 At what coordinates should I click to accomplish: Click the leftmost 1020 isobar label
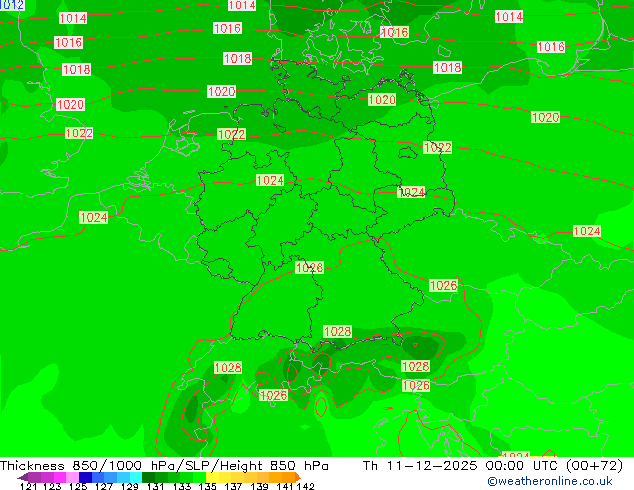(70, 104)
